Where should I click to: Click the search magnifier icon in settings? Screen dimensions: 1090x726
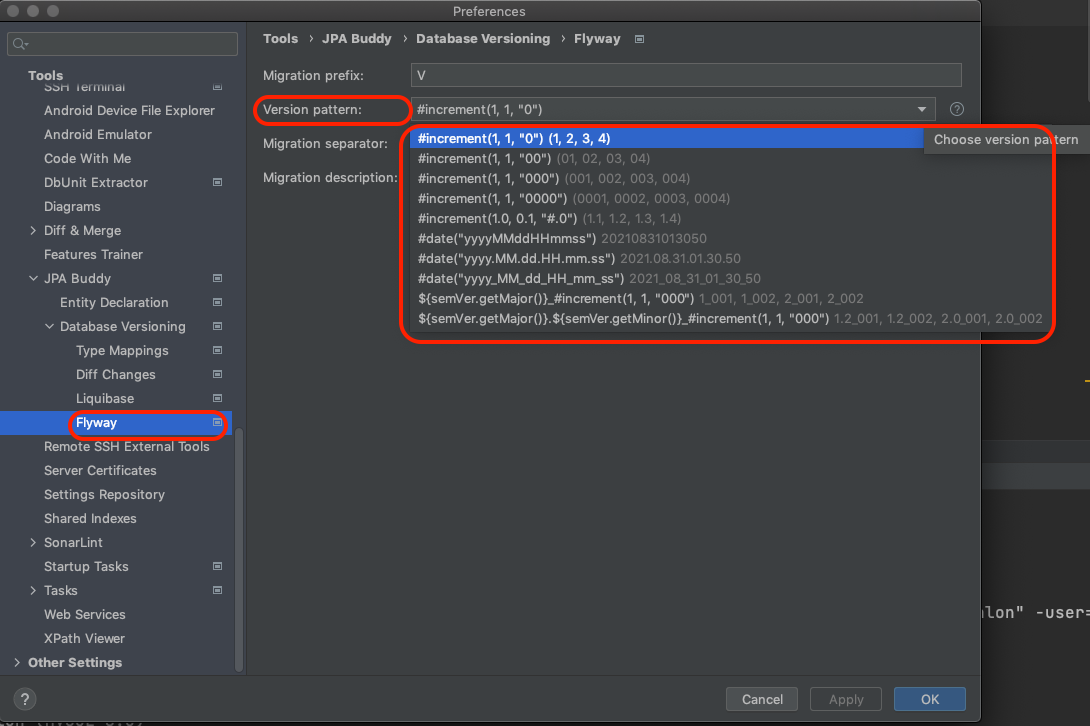pyautogui.click(x=19, y=44)
